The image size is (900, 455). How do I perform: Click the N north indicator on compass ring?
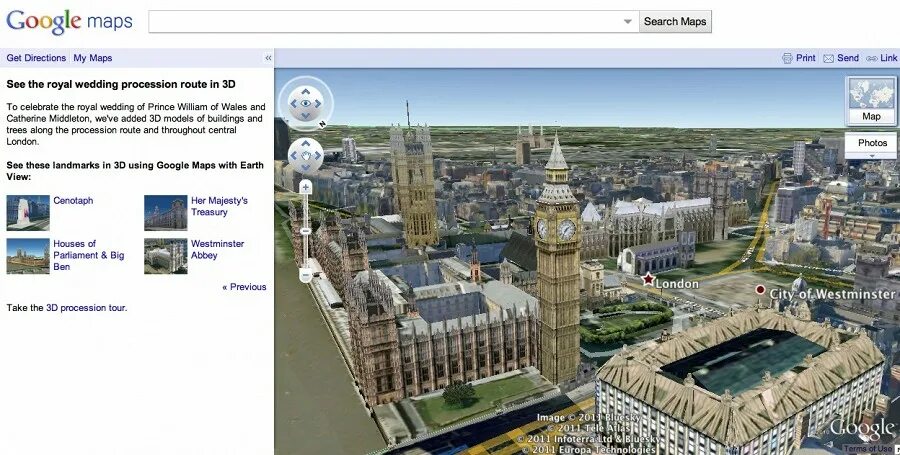323,124
